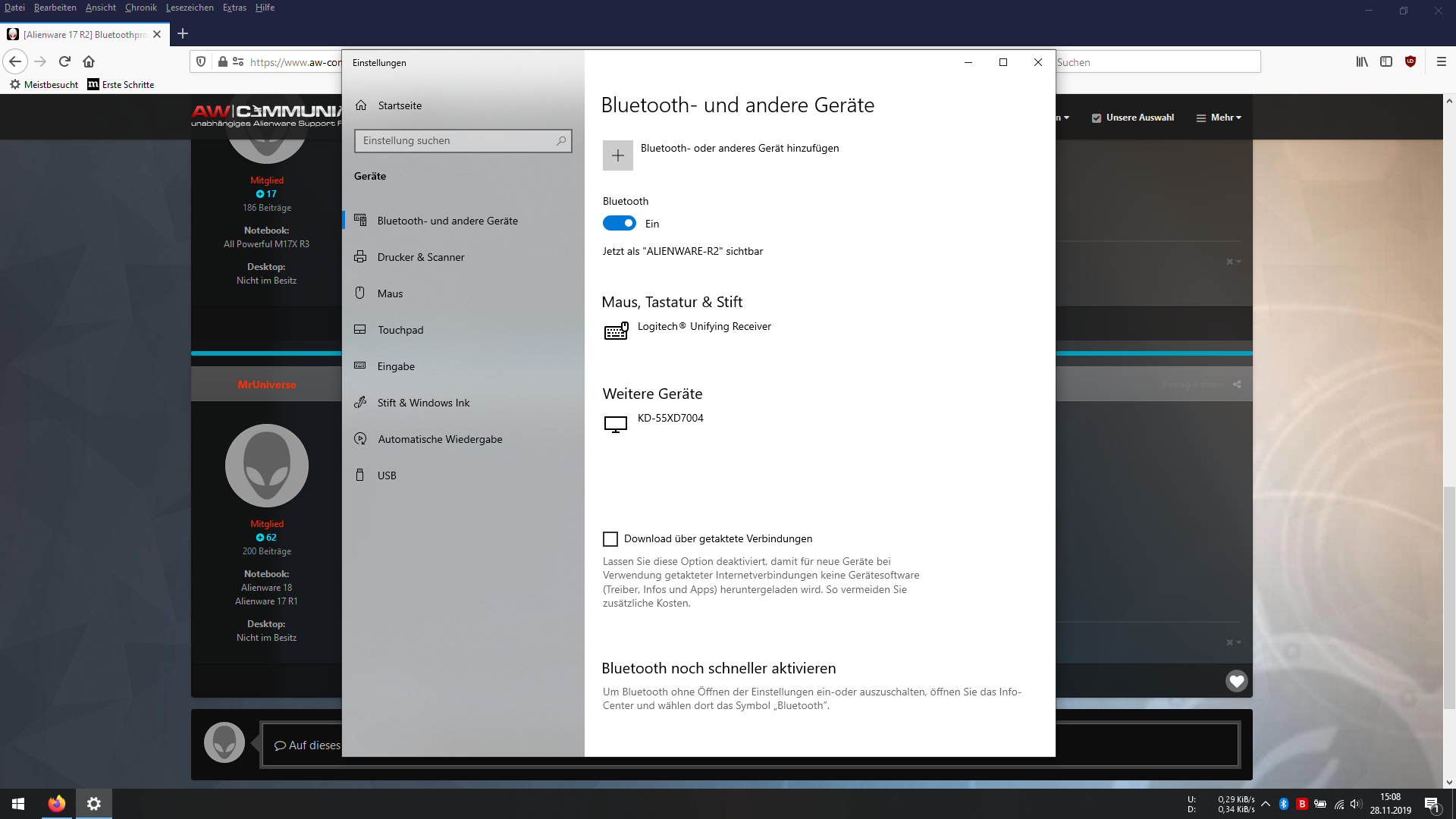This screenshot has height=819, width=1456.
Task: Open MrUniverse user profile link
Action: click(267, 385)
